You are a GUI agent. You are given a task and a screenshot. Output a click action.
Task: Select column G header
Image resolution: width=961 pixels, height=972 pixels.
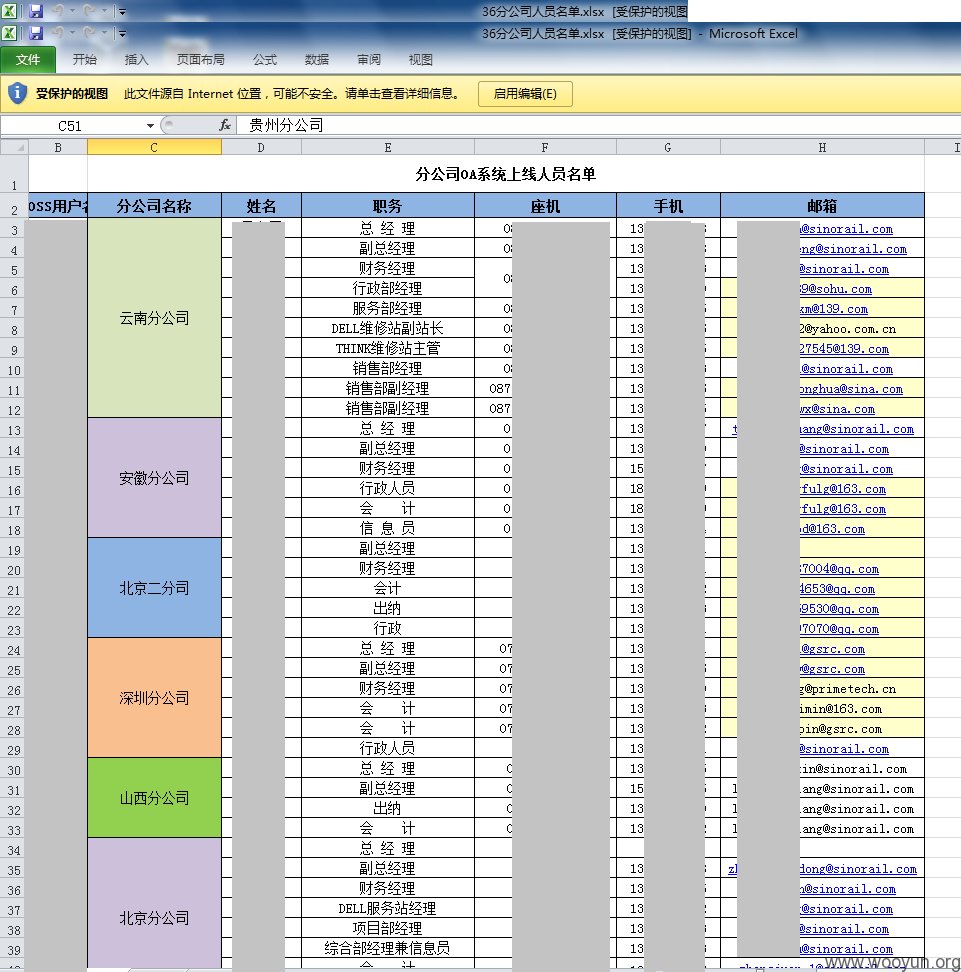[x=668, y=148]
